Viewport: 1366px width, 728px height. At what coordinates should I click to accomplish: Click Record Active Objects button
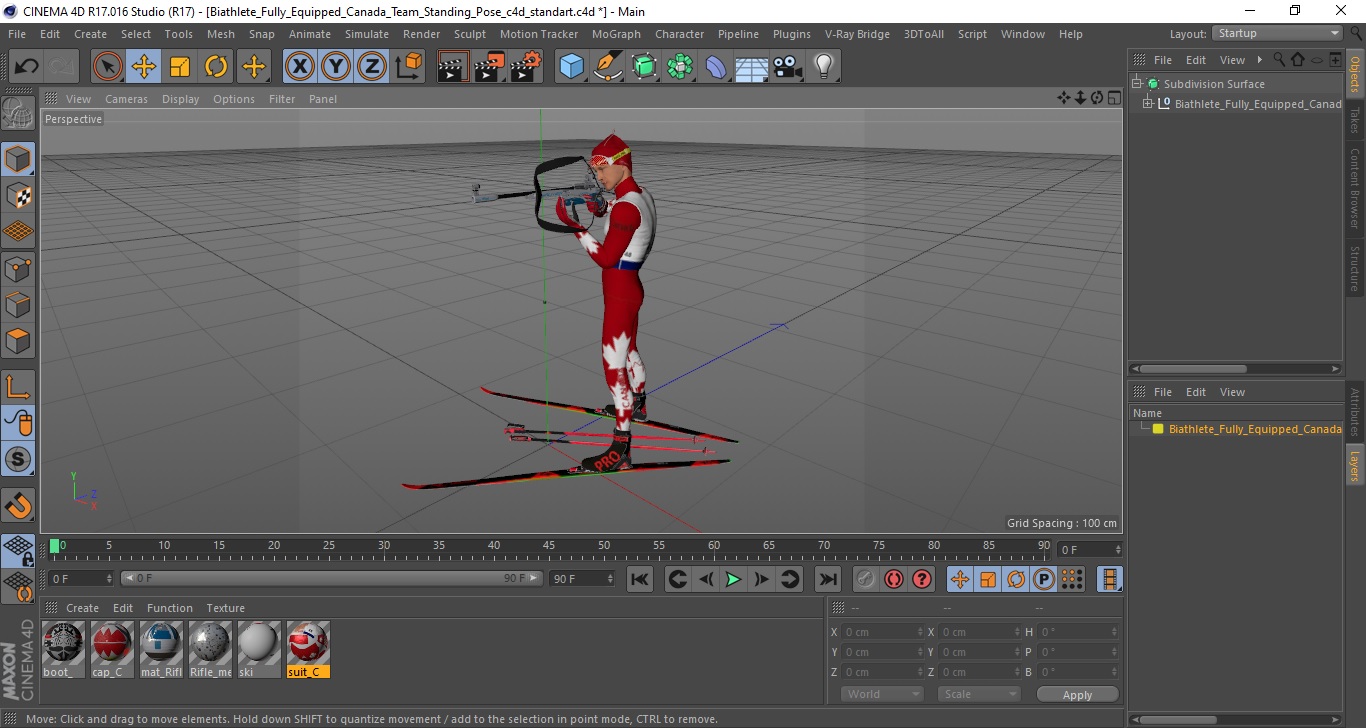click(866, 579)
